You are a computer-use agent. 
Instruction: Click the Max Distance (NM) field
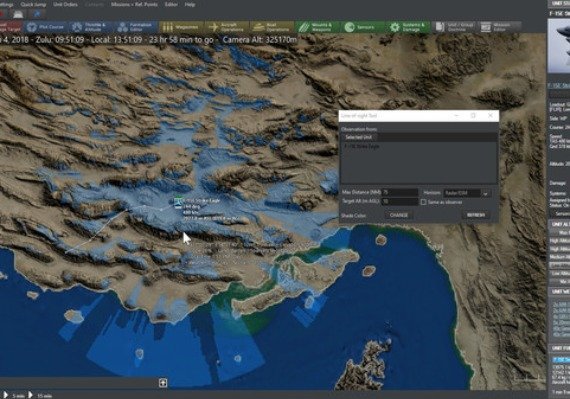tap(400, 192)
